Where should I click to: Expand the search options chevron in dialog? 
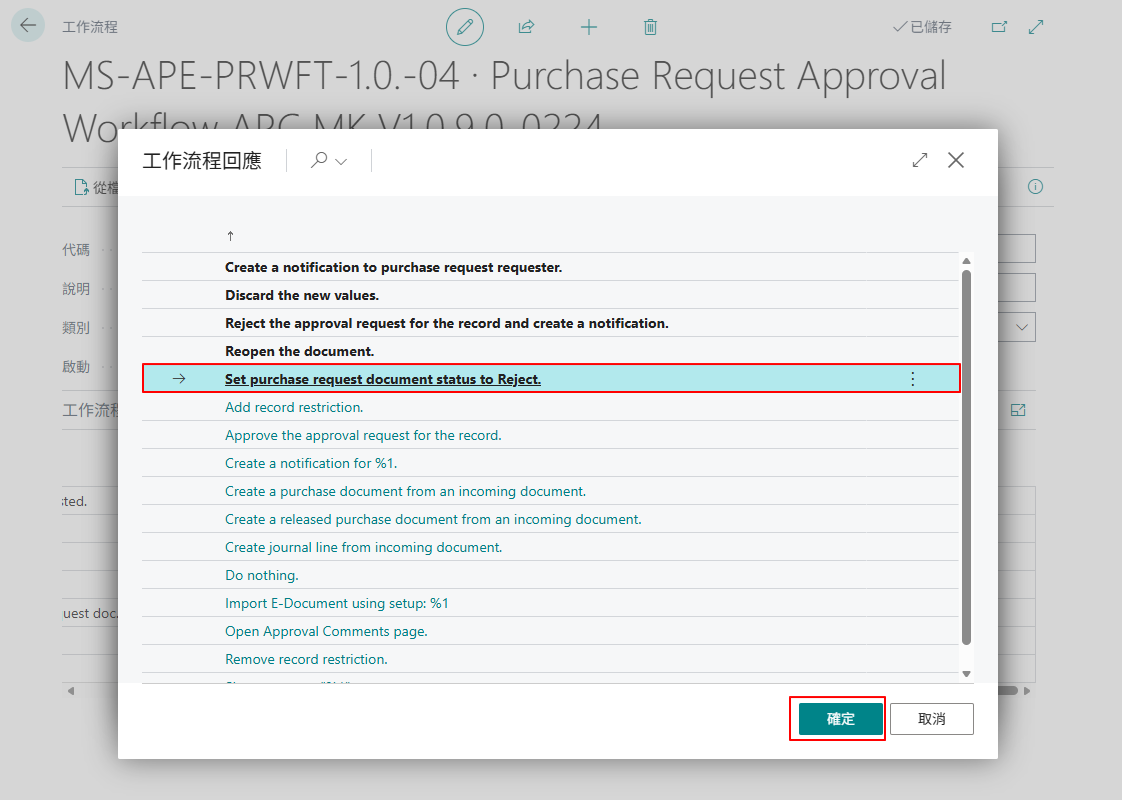pyautogui.click(x=341, y=162)
